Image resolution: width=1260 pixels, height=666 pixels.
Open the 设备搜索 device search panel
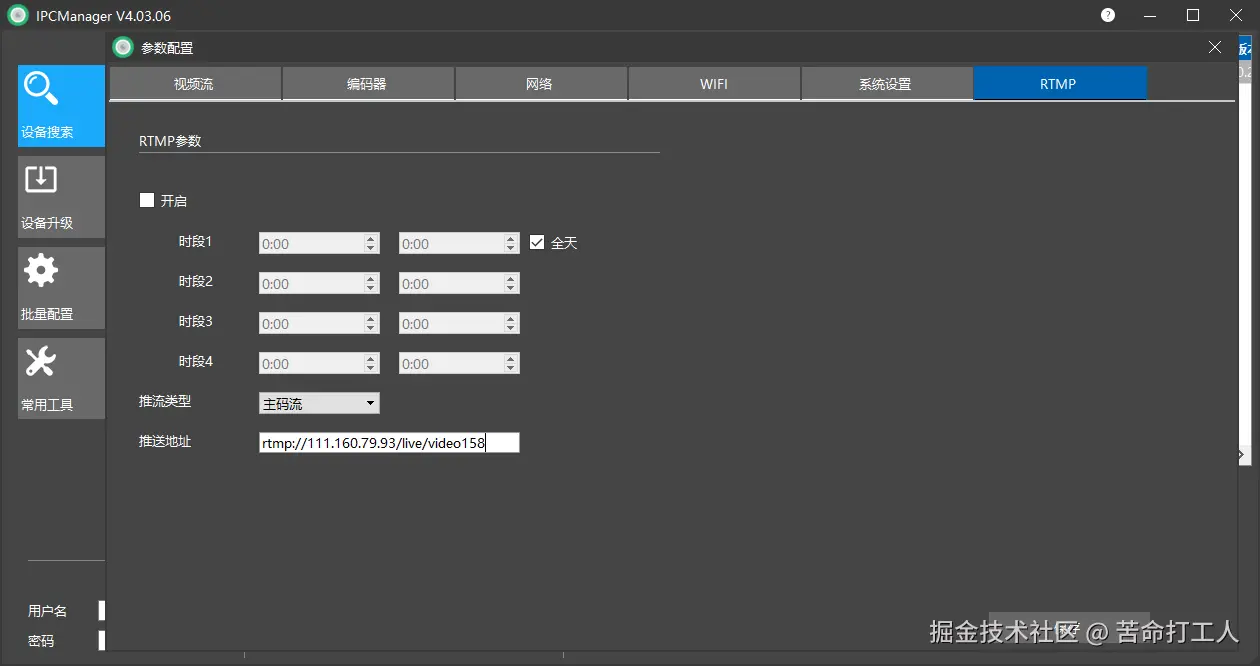(x=61, y=106)
